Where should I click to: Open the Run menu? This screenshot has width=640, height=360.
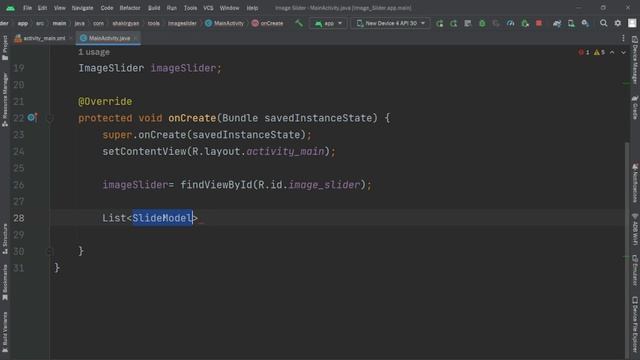pos(172,8)
